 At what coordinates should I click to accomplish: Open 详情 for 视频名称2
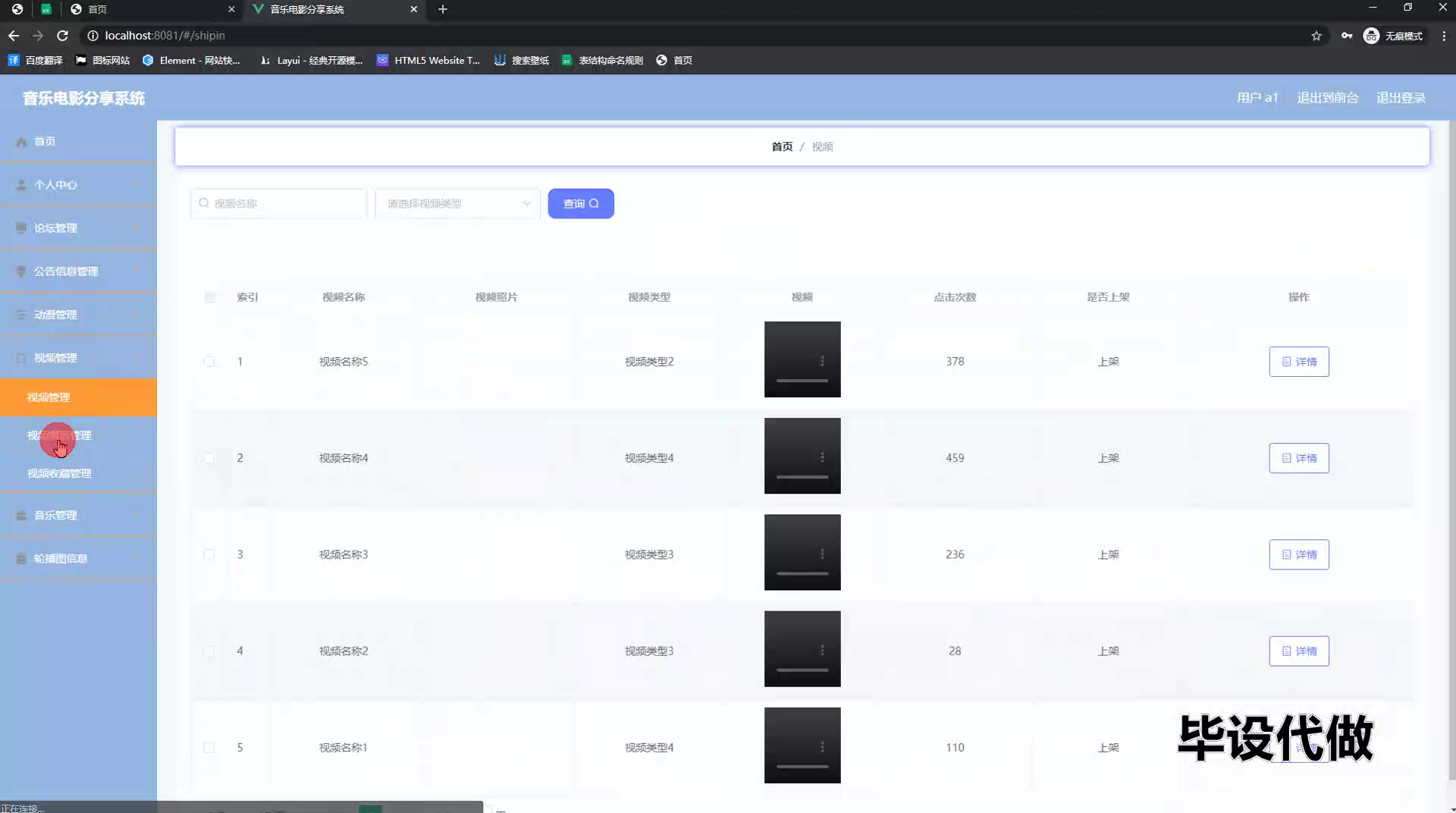[1299, 651]
